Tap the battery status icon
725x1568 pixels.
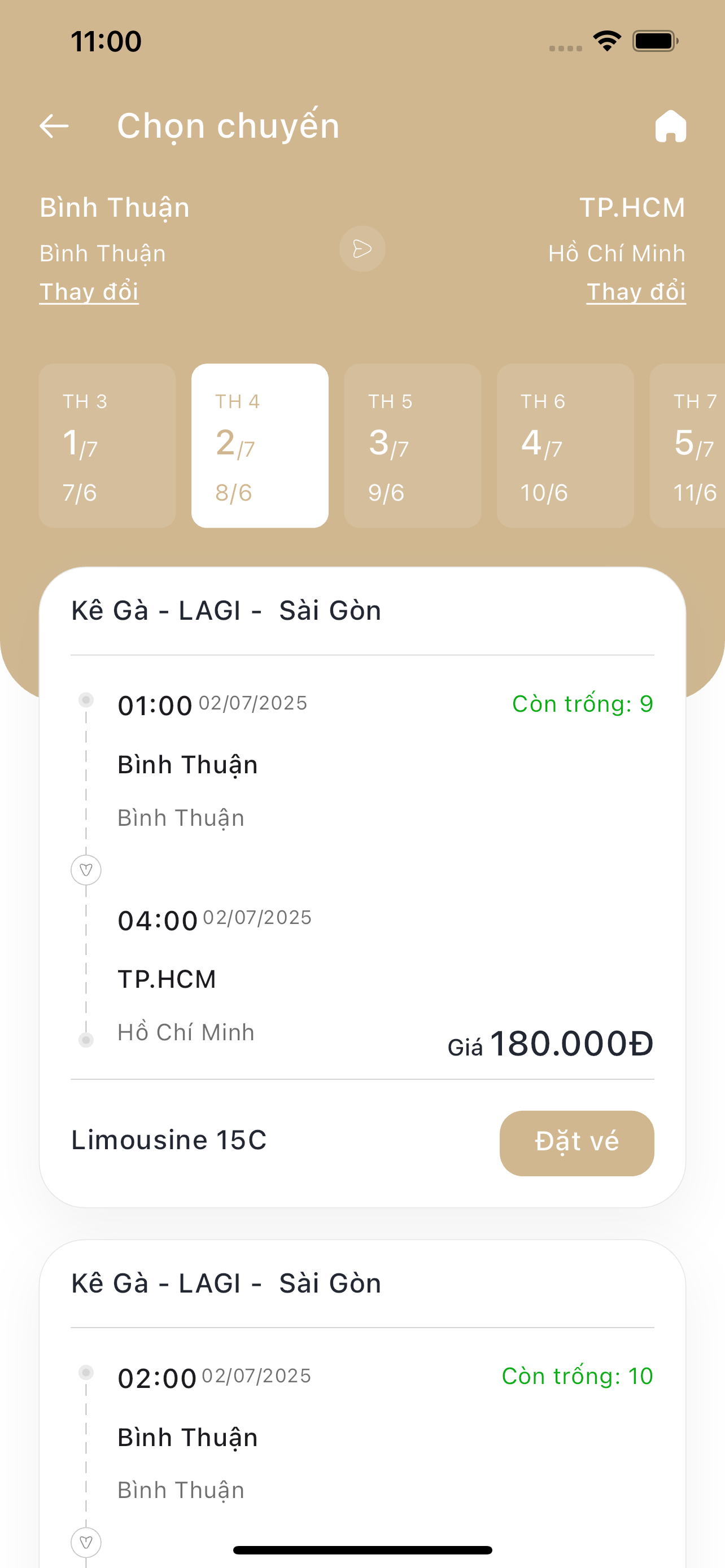(655, 41)
